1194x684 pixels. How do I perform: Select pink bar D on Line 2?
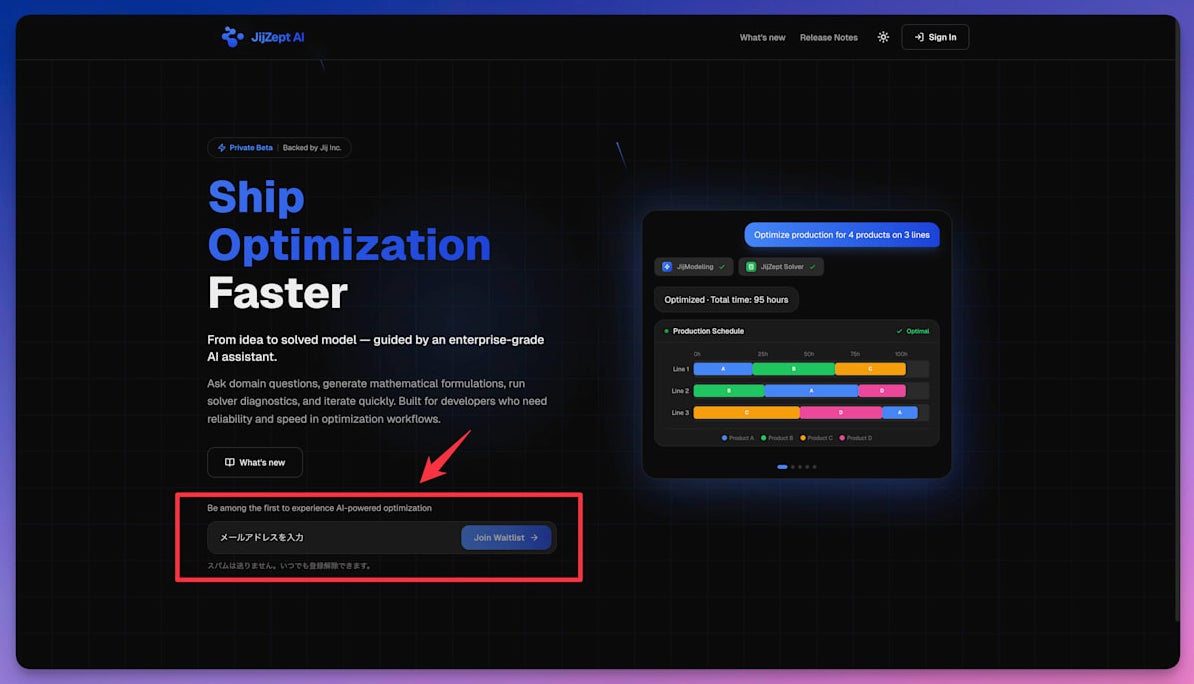[882, 391]
